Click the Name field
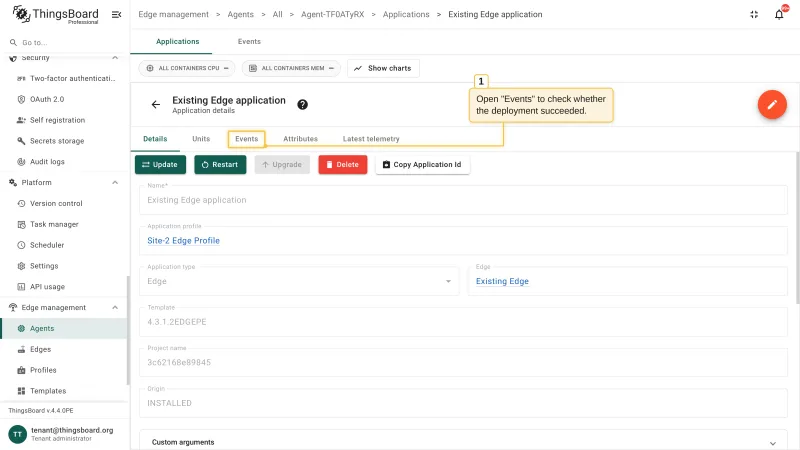Viewport: 800px width, 450px height. coord(463,199)
